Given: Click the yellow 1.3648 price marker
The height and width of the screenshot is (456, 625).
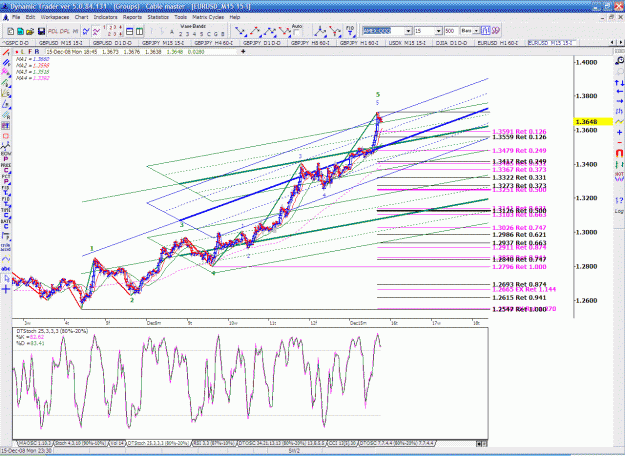Looking at the screenshot, I should point(593,122).
